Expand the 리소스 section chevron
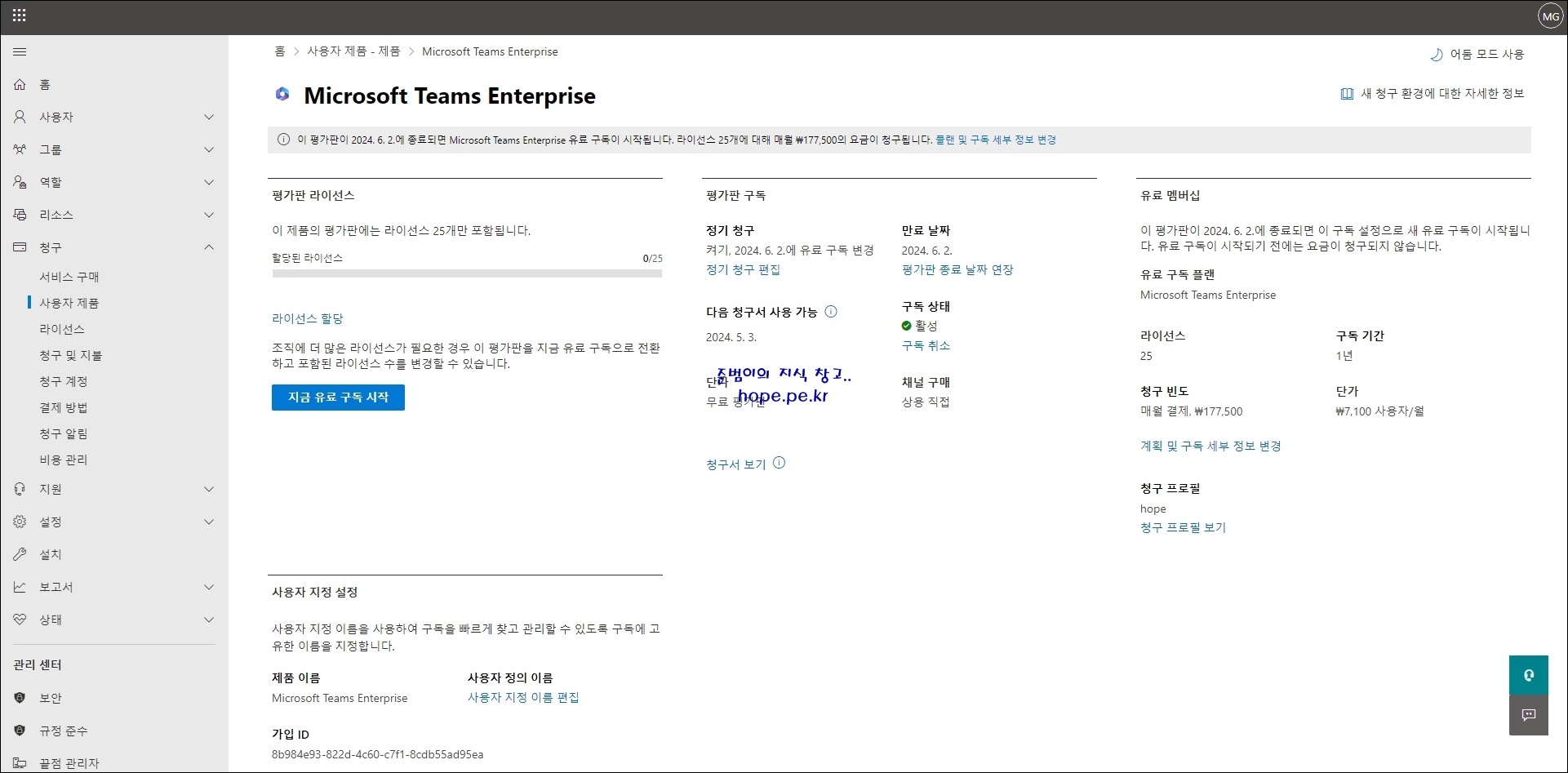 point(209,215)
